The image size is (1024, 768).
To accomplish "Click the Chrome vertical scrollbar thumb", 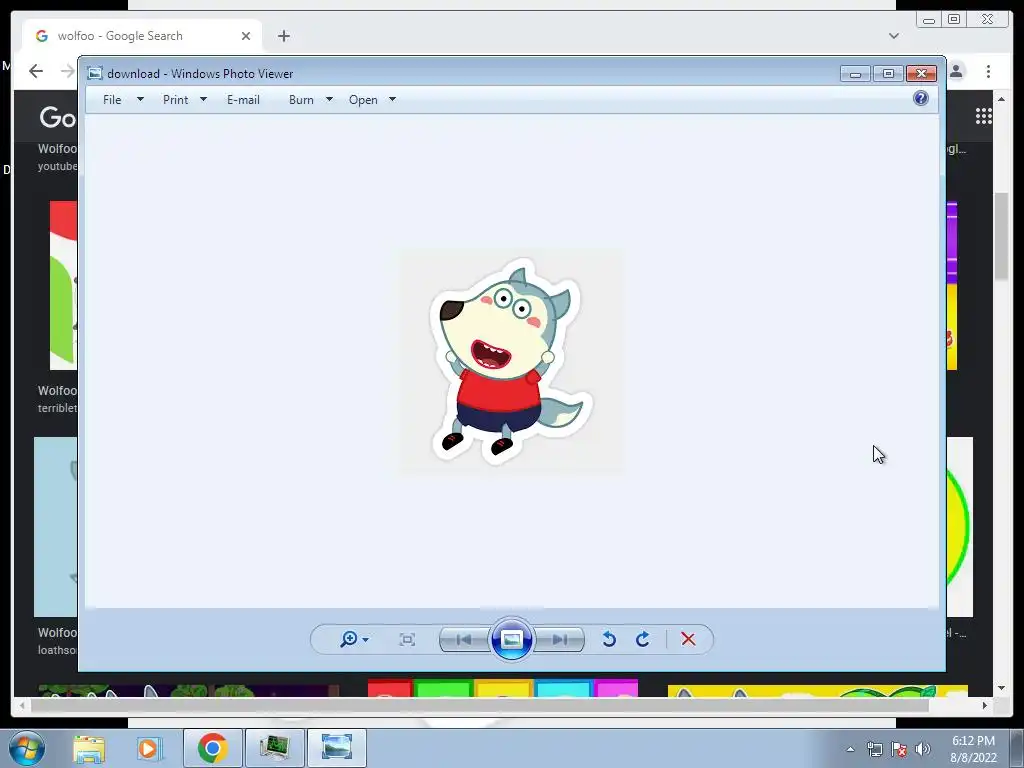I will tap(1001, 236).
